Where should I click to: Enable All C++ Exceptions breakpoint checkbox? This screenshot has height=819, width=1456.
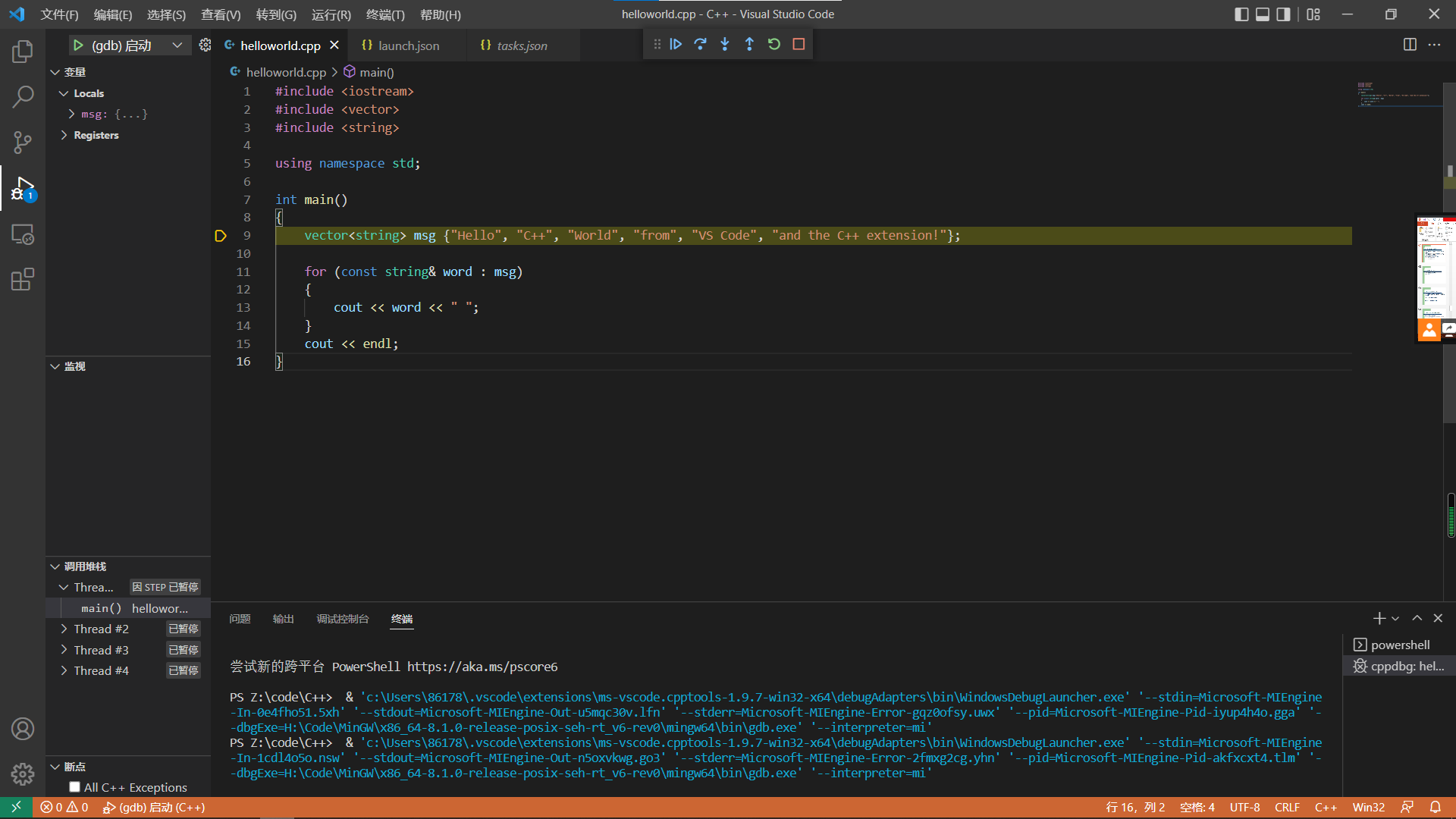[74, 787]
